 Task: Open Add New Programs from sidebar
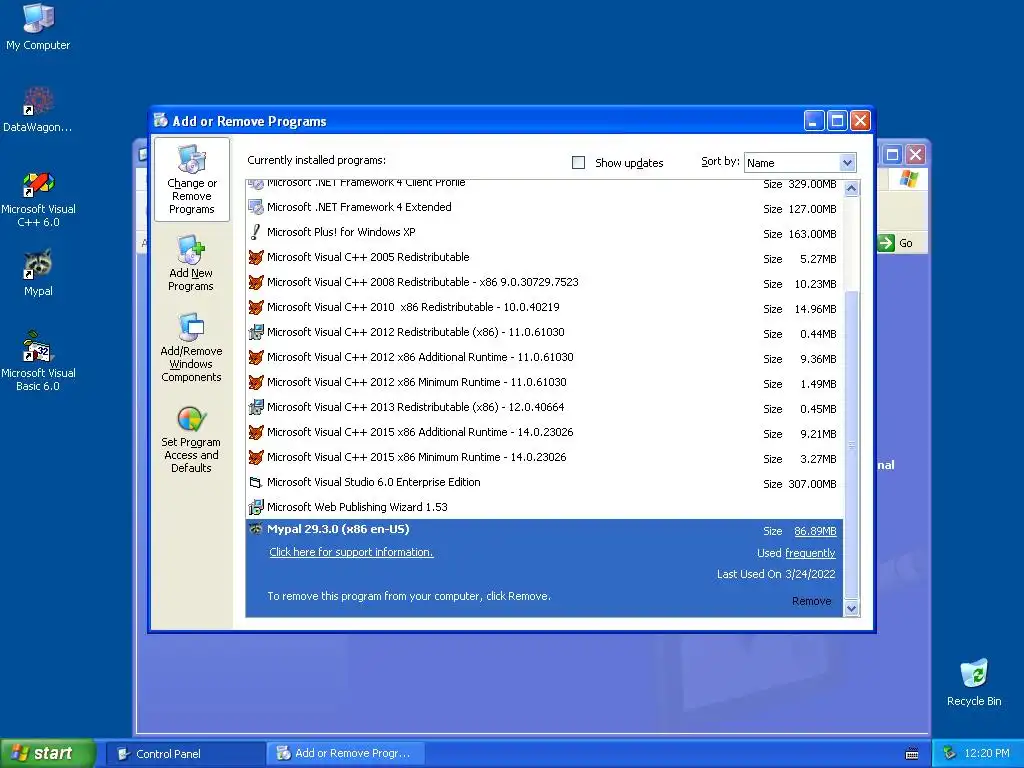click(x=191, y=263)
